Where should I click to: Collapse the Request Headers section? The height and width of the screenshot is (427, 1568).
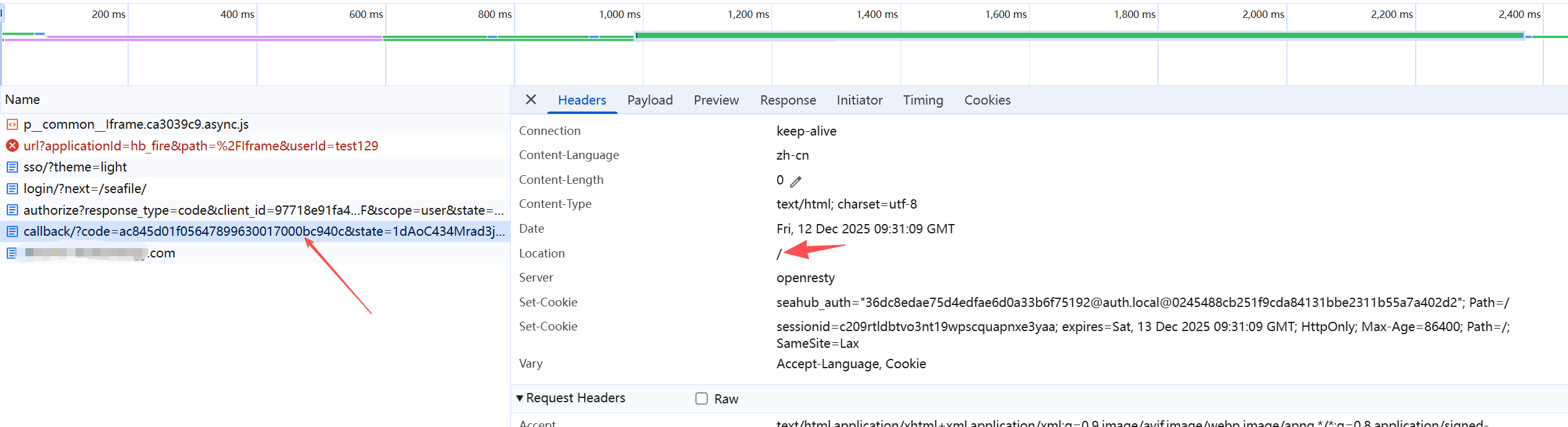[520, 398]
